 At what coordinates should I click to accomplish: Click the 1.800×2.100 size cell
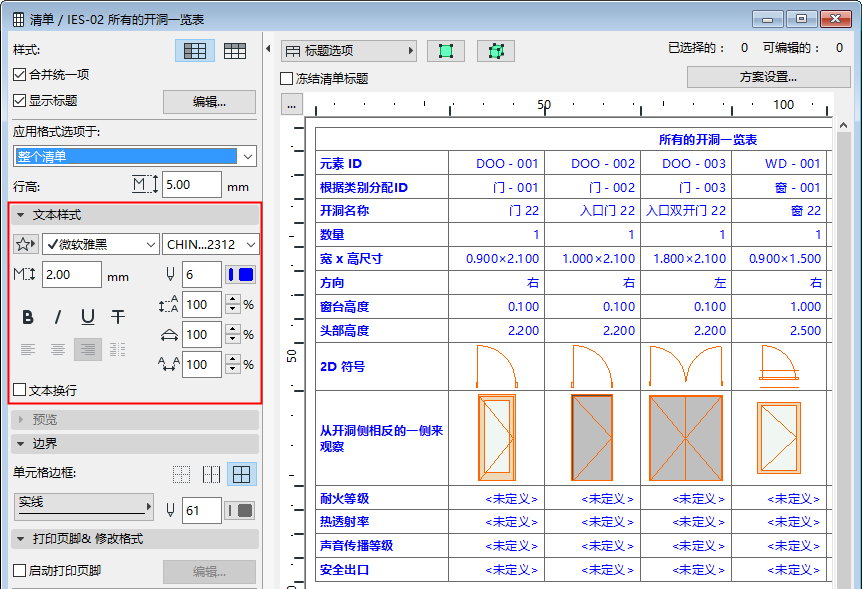pyautogui.click(x=686, y=258)
